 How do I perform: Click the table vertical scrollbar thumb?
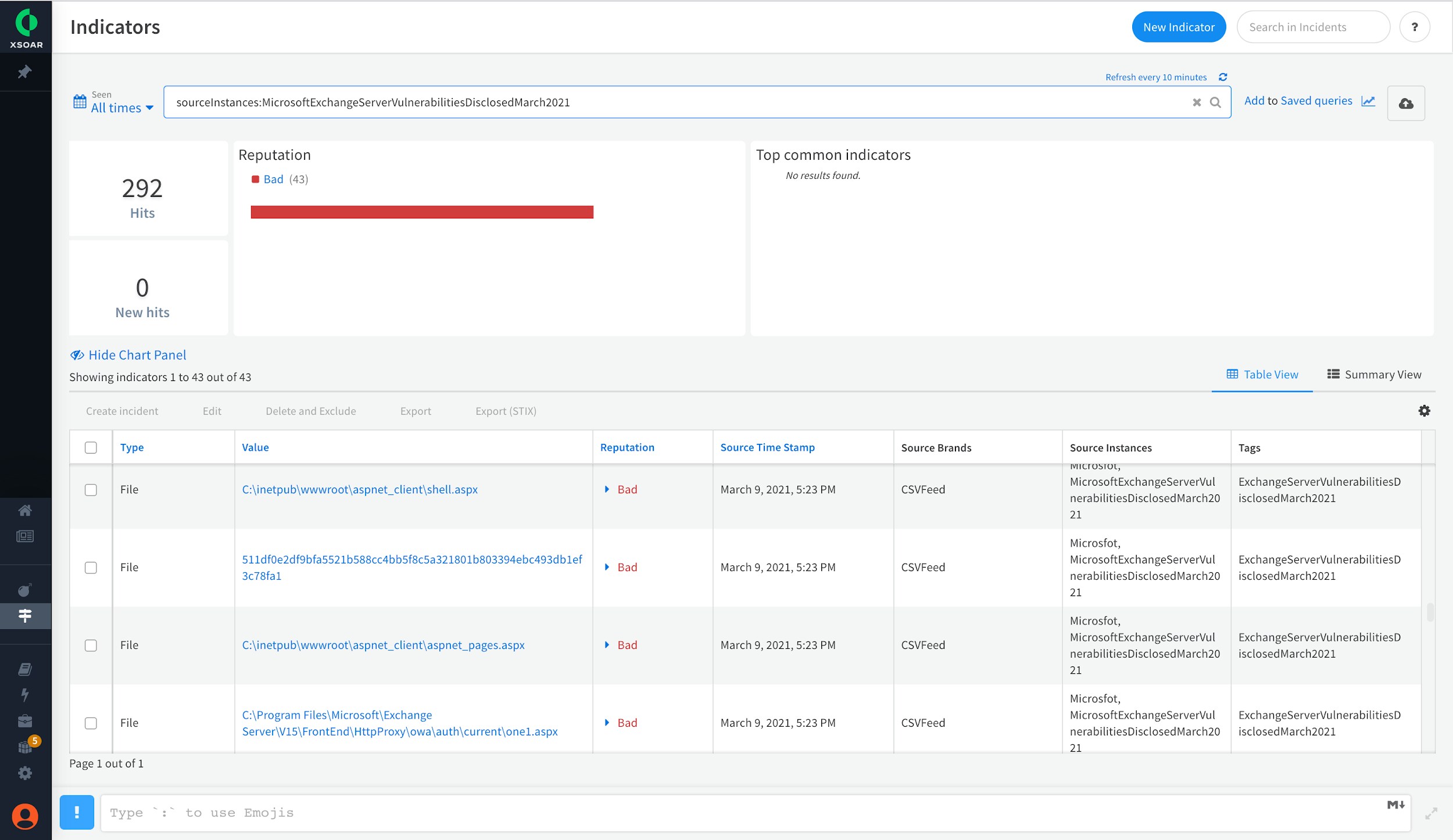[x=1430, y=612]
